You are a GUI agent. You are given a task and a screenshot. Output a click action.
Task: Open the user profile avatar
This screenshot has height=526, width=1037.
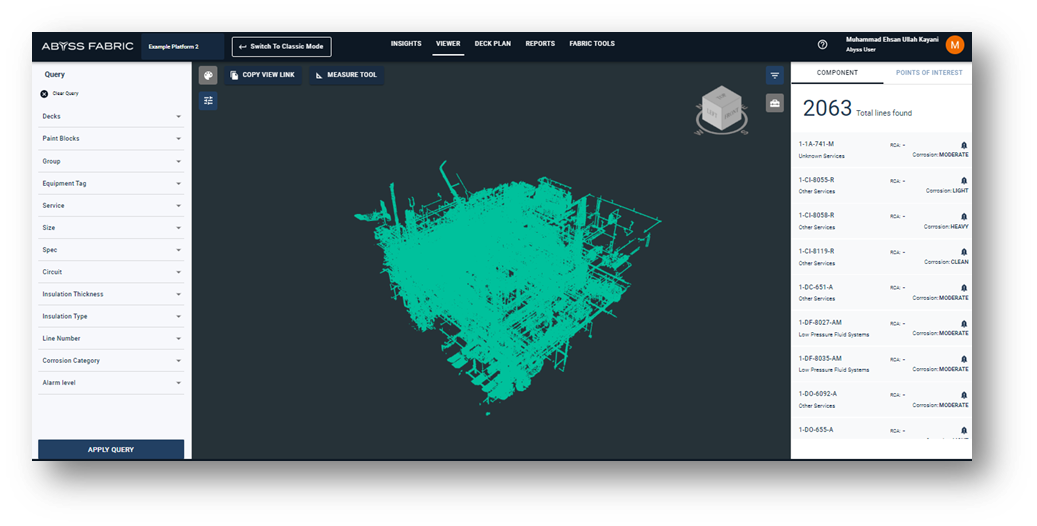[x=954, y=45]
